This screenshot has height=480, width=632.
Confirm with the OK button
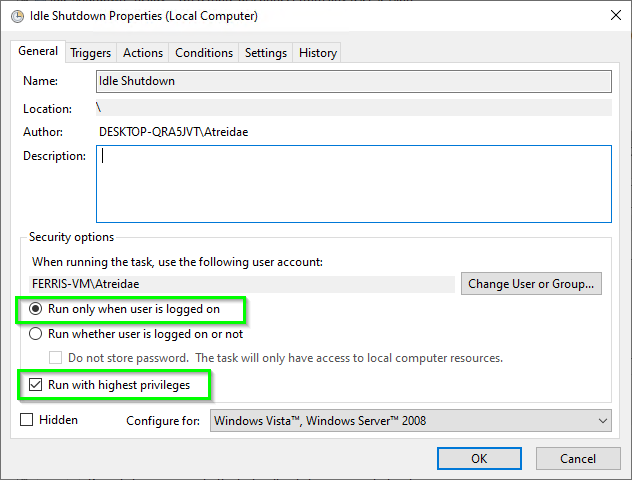(x=479, y=459)
